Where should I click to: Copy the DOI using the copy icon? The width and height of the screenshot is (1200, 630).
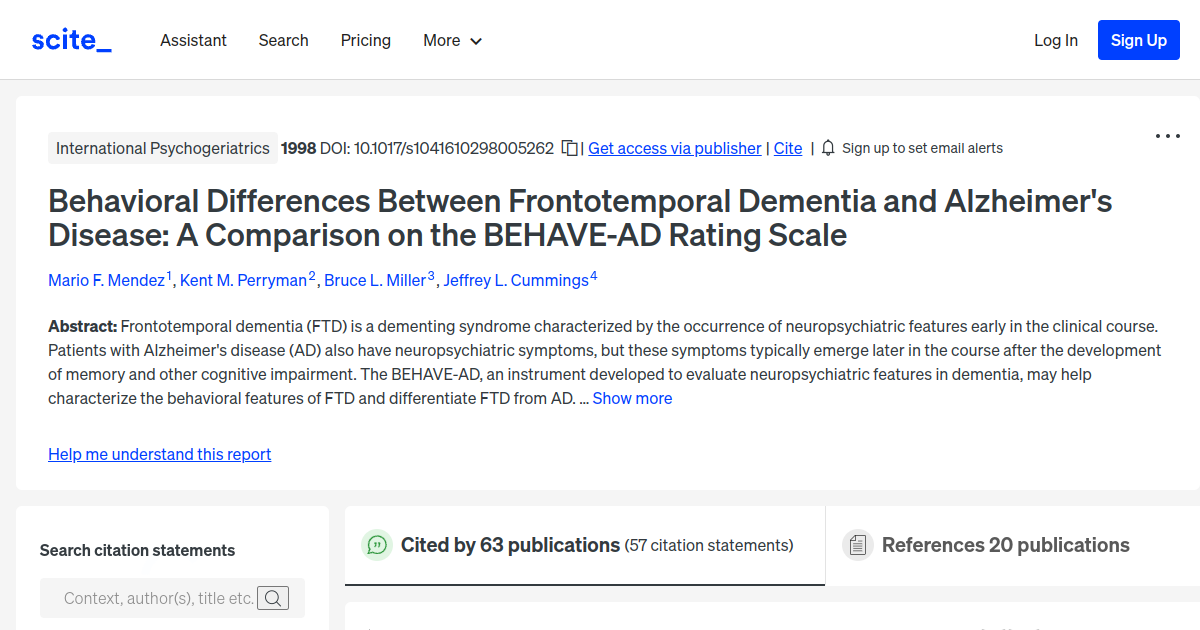coord(568,147)
